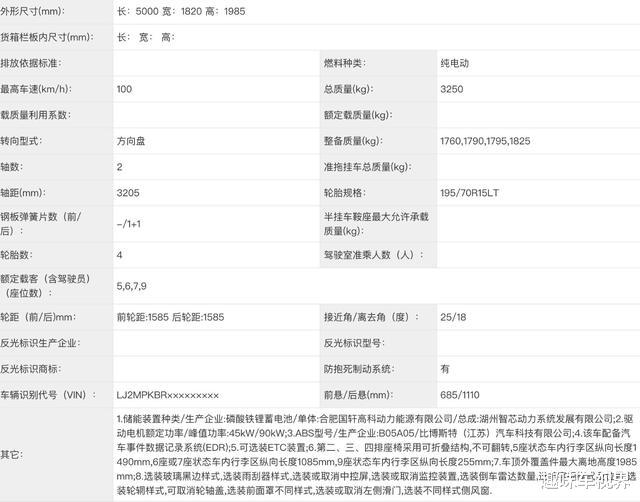Click the 轮胎数 label
640x502 pixels.
pos(16,255)
